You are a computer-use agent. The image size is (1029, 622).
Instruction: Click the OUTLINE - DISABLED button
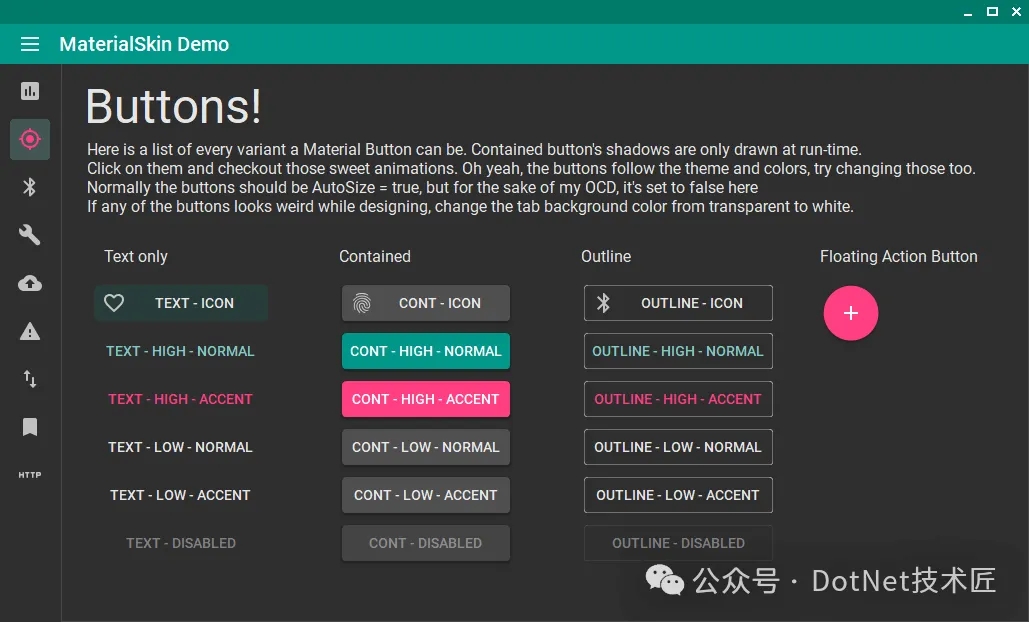pyautogui.click(x=678, y=543)
